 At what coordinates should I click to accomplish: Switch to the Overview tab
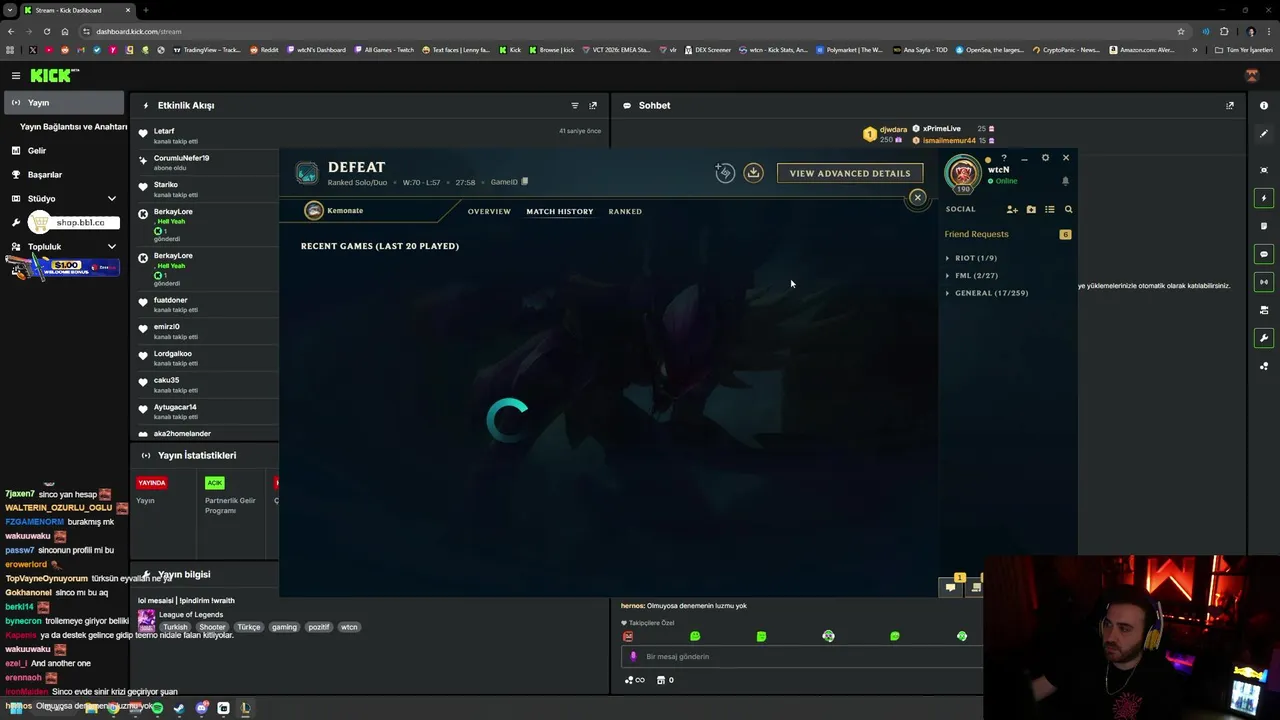[489, 212]
